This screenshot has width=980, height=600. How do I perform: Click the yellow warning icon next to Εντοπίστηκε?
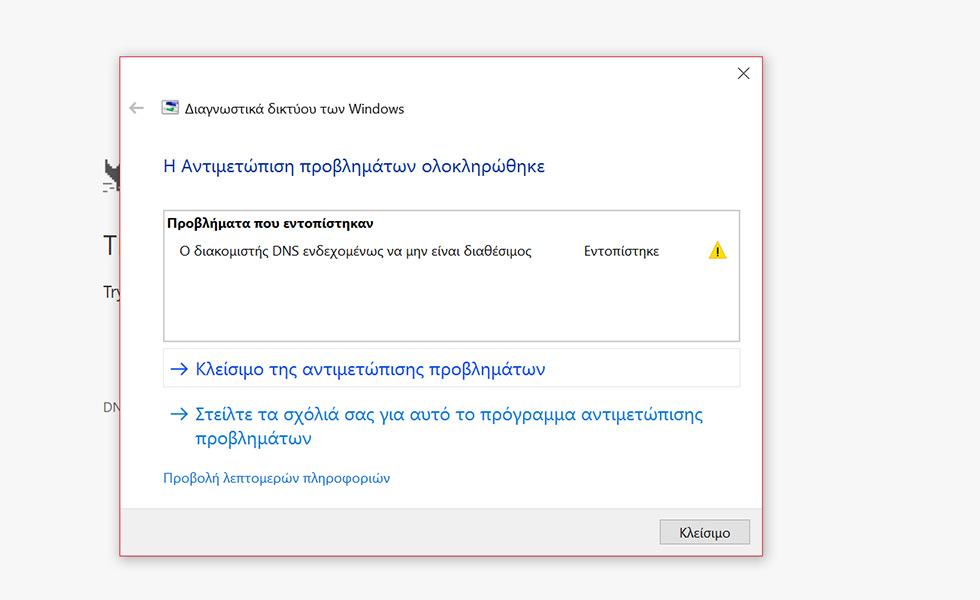718,251
